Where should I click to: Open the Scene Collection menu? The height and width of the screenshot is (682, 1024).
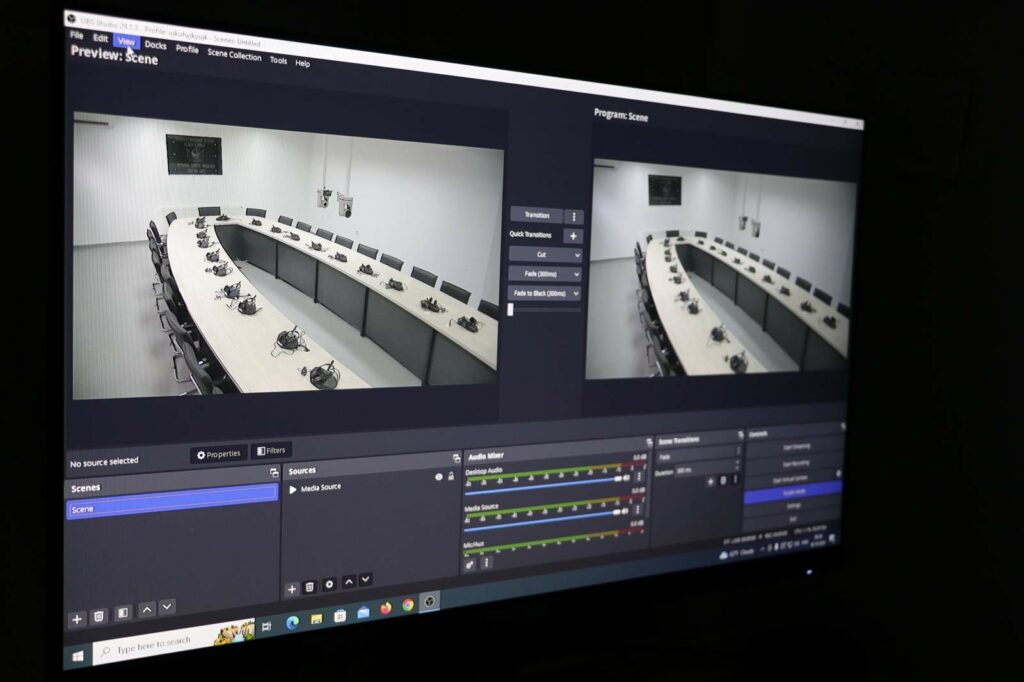pyautogui.click(x=234, y=55)
